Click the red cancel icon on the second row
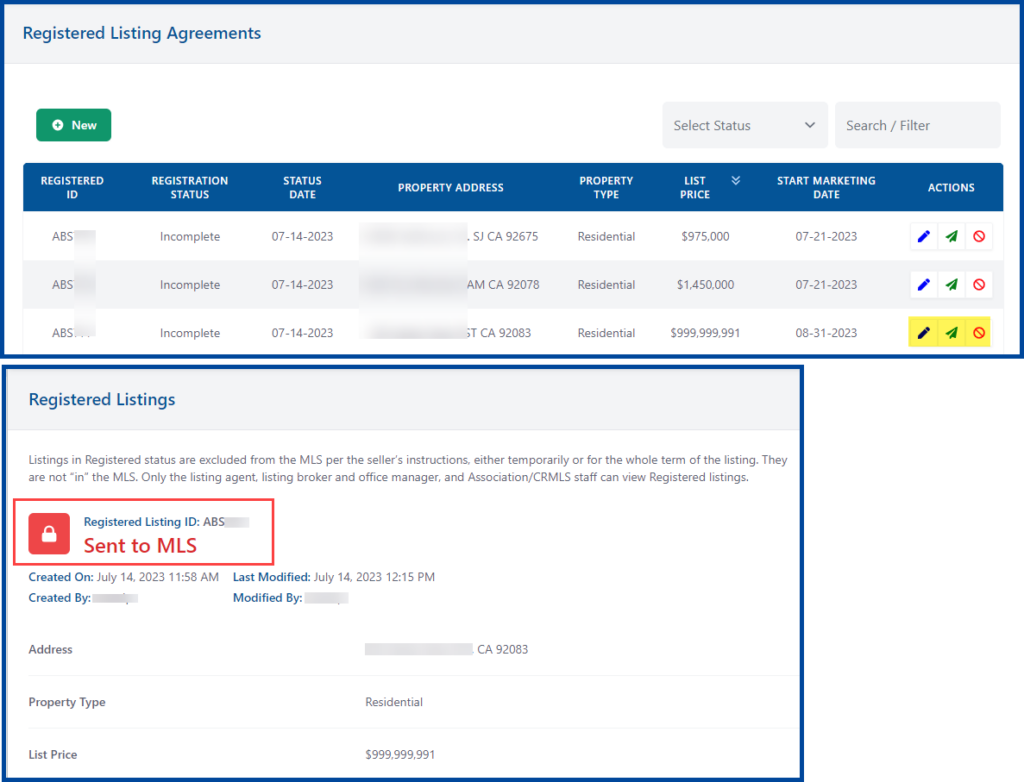 click(979, 284)
